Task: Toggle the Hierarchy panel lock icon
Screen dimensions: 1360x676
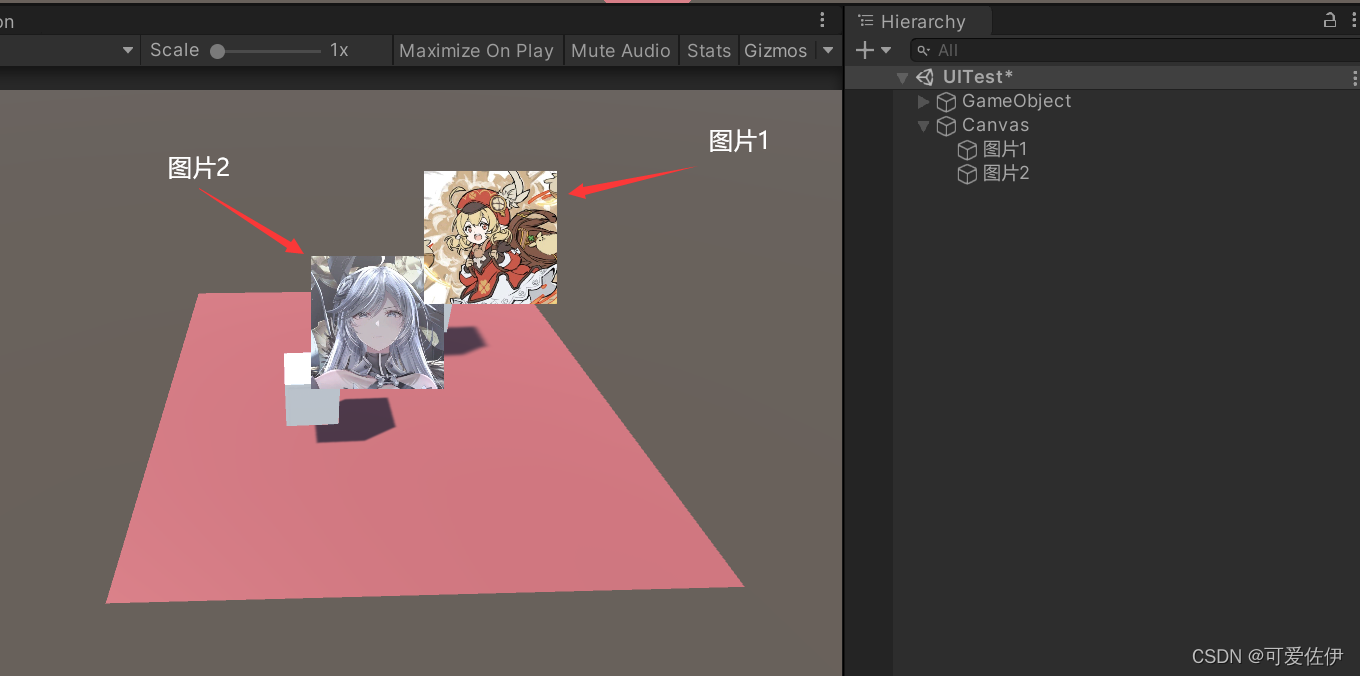Action: [x=1330, y=20]
